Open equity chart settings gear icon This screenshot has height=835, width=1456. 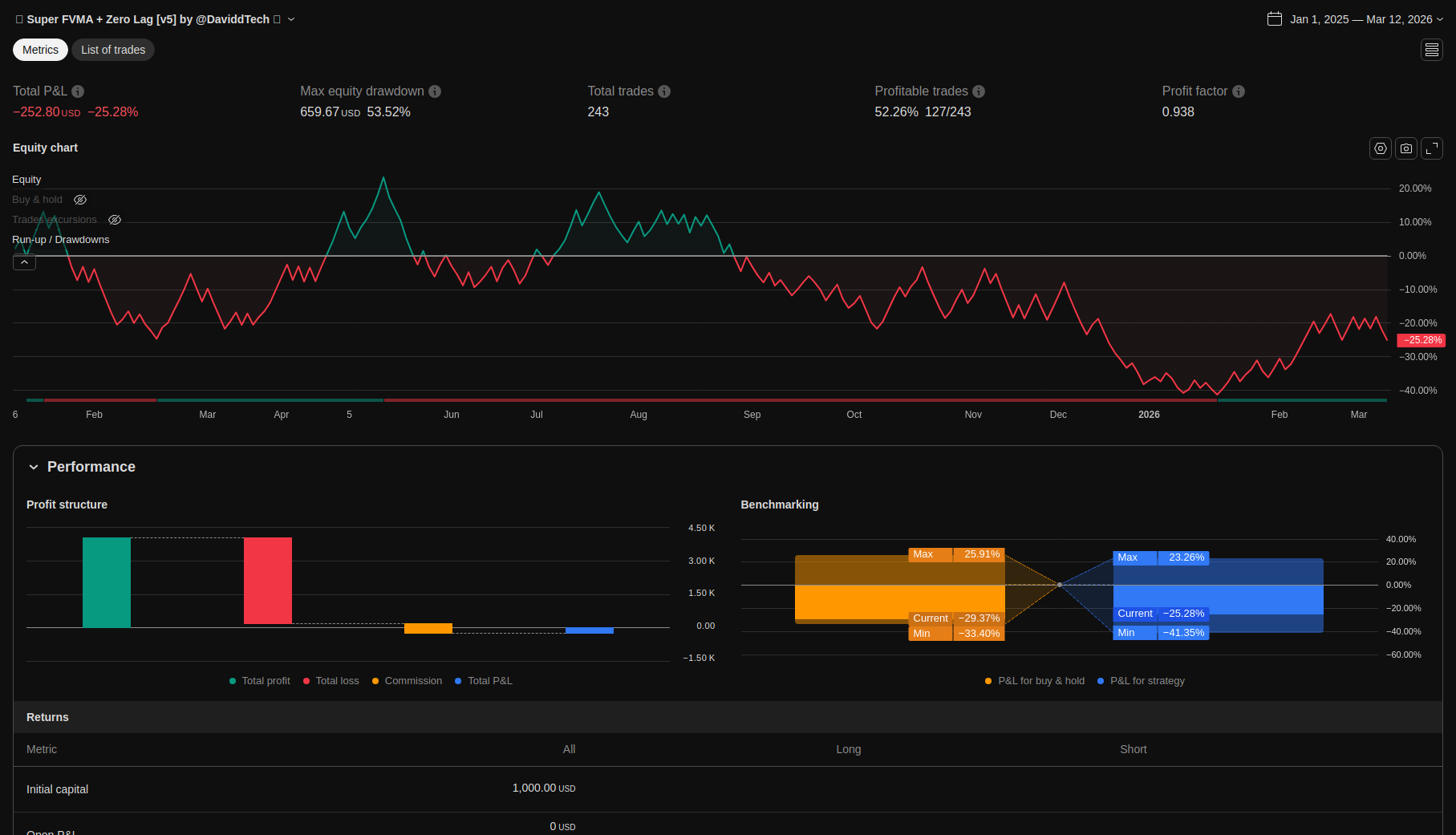pos(1380,148)
